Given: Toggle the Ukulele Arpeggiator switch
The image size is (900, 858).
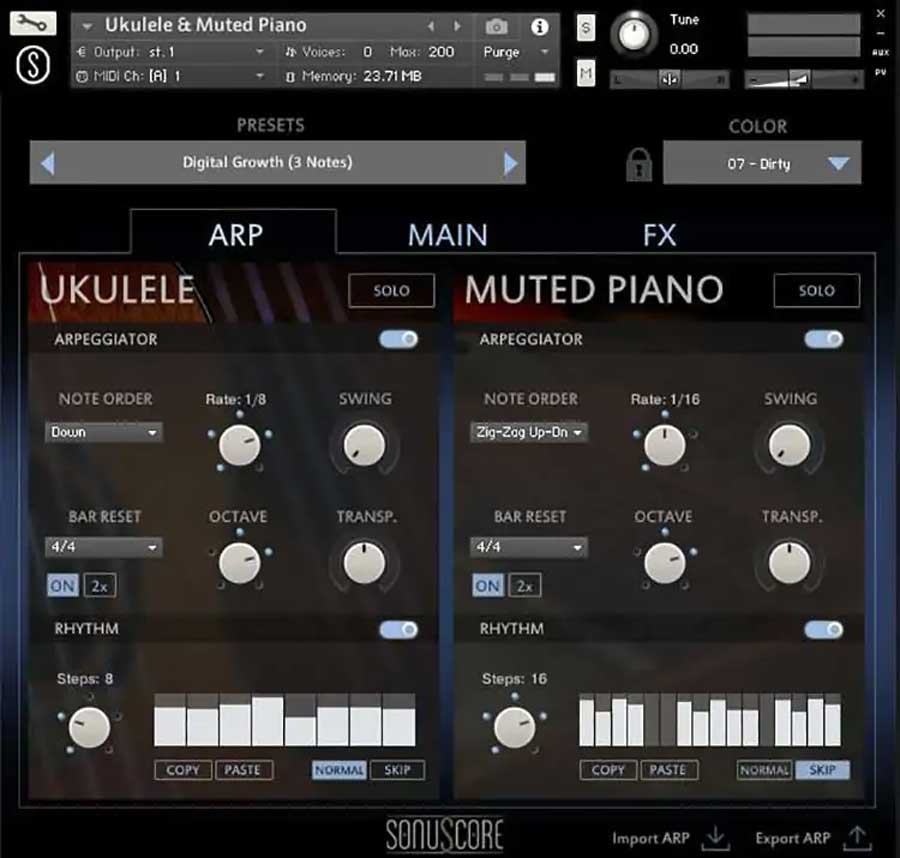Looking at the screenshot, I should [398, 339].
